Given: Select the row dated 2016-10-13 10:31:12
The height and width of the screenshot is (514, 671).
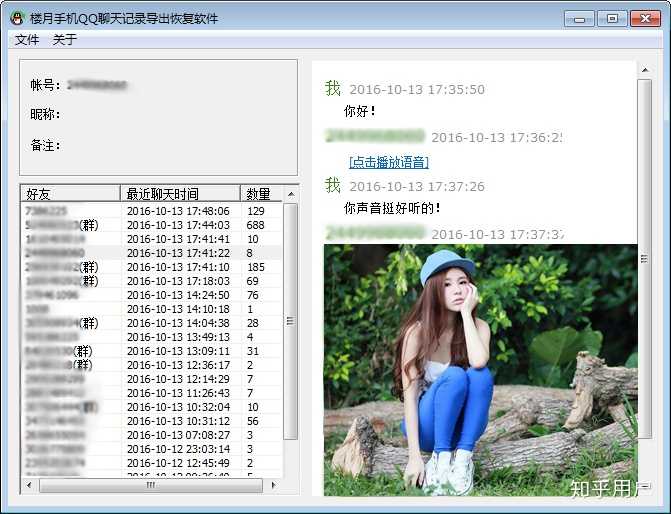Looking at the screenshot, I should coord(151,421).
